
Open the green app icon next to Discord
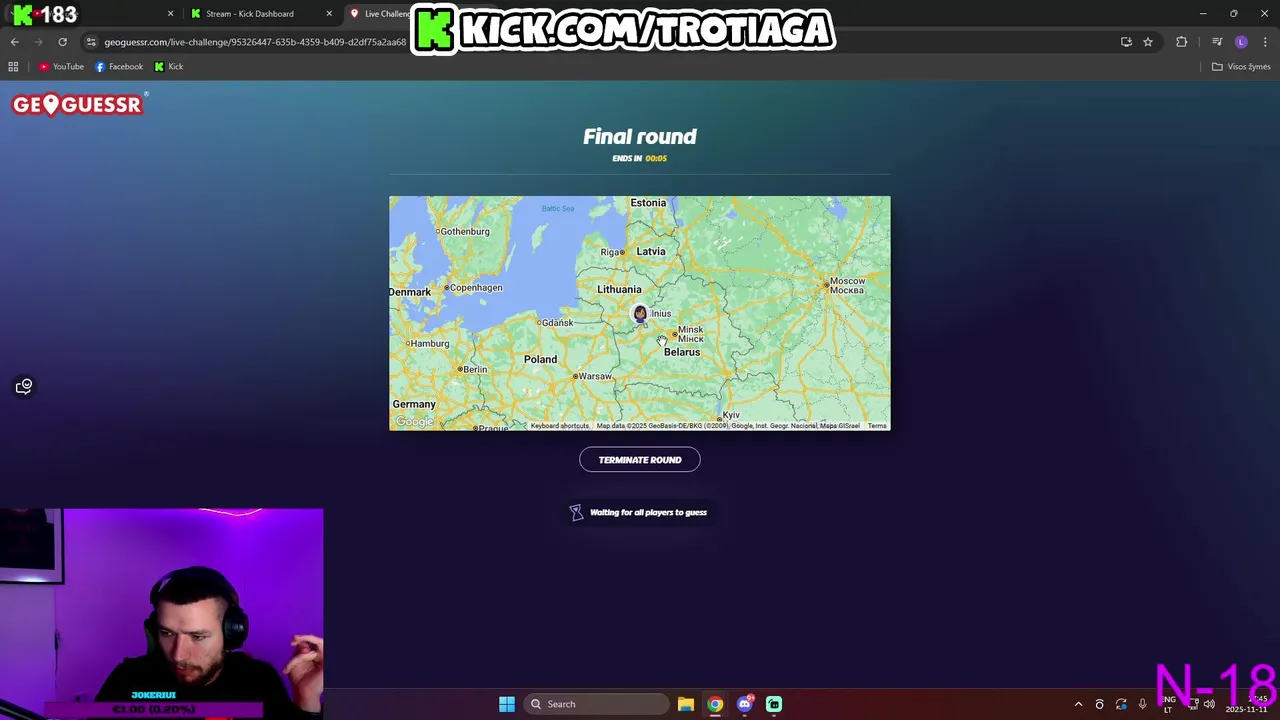click(774, 704)
